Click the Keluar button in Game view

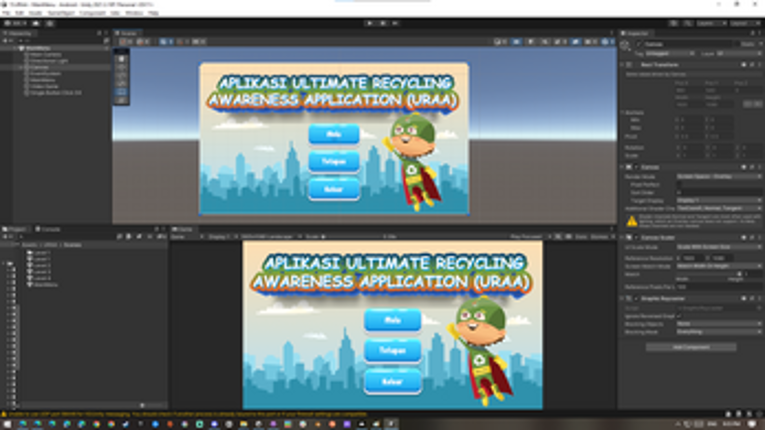(x=392, y=382)
